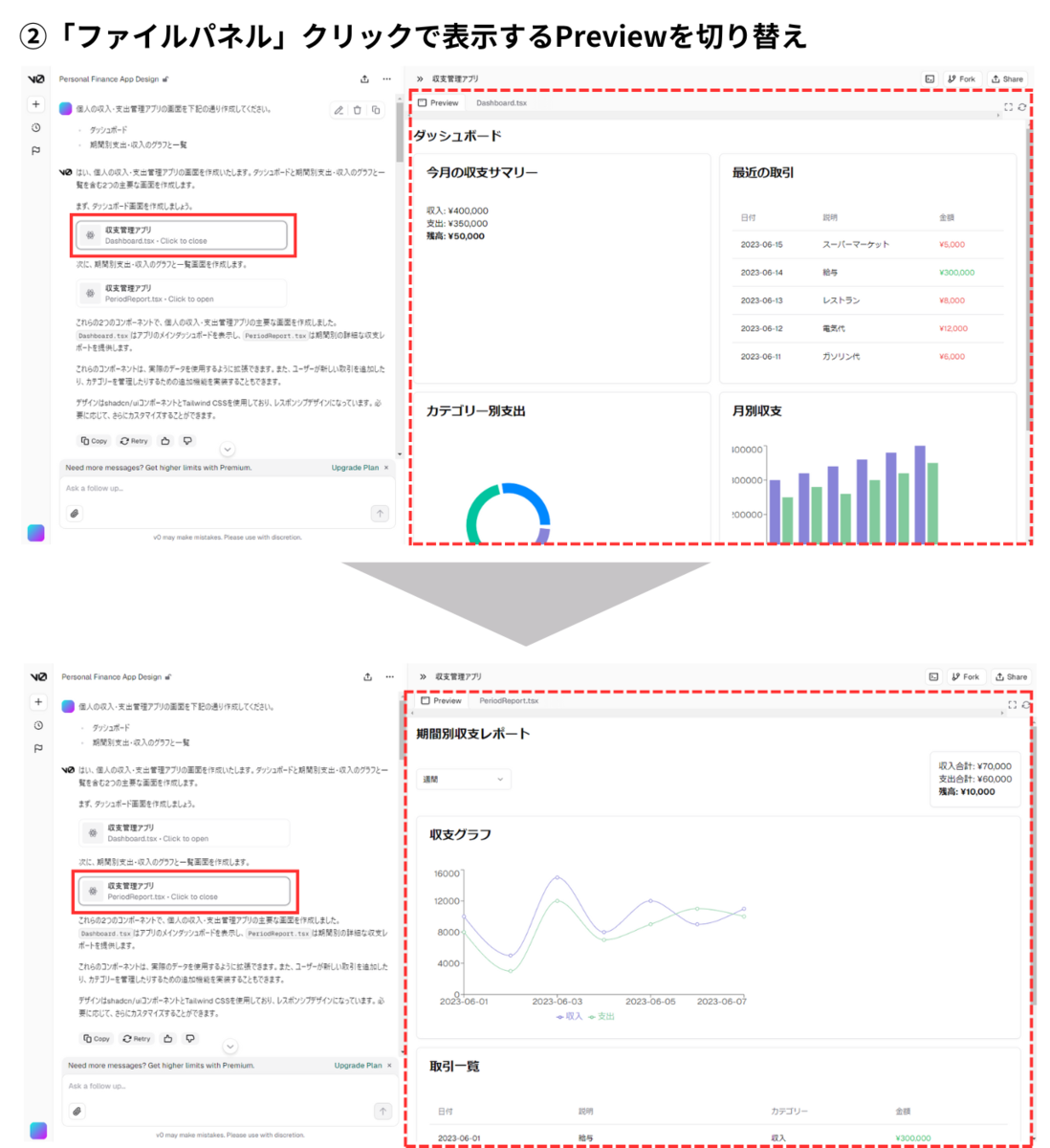1050x1148 pixels.
Task: Click the Copy button in top screenshot
Action: coord(94,441)
